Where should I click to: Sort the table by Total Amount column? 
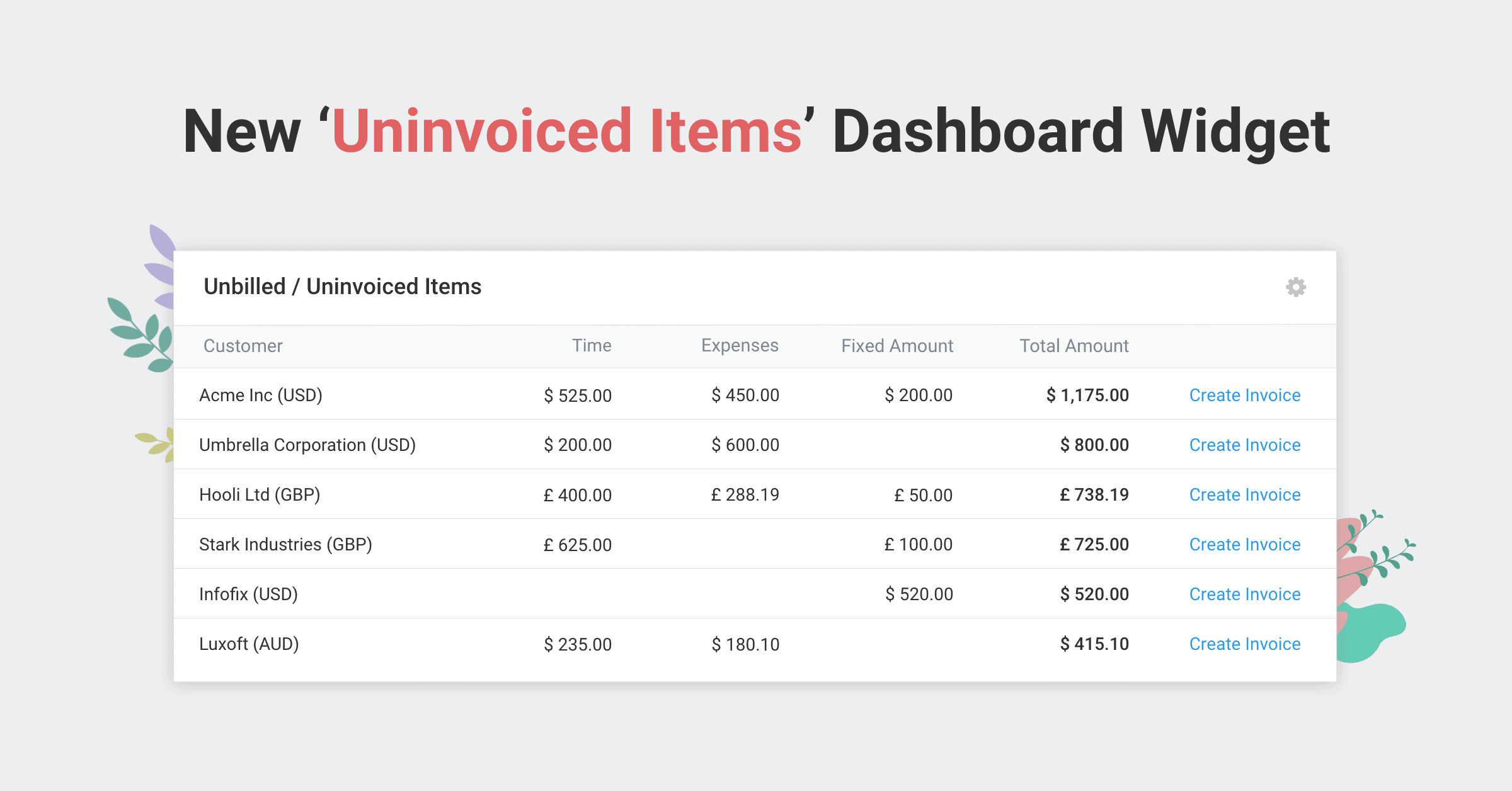click(1073, 346)
